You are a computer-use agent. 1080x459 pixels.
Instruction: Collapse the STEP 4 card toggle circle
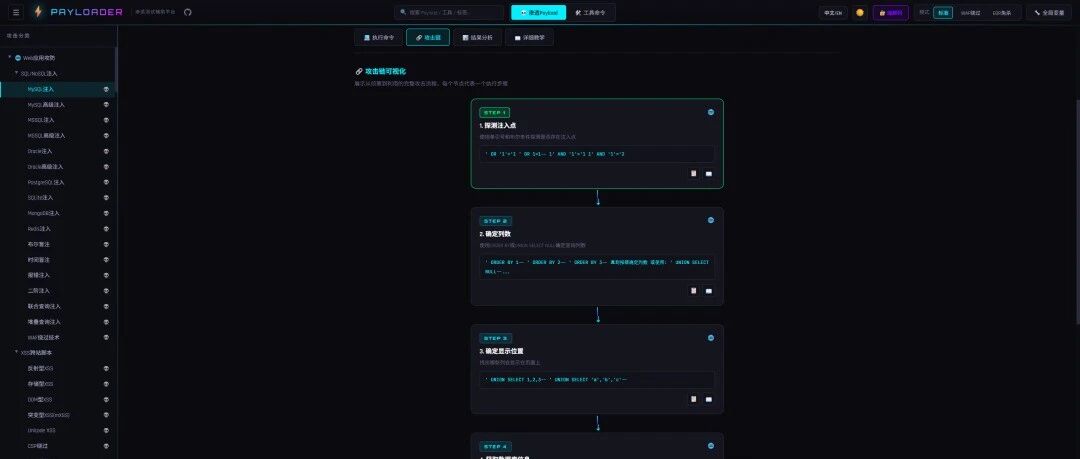pyautogui.click(x=711, y=446)
